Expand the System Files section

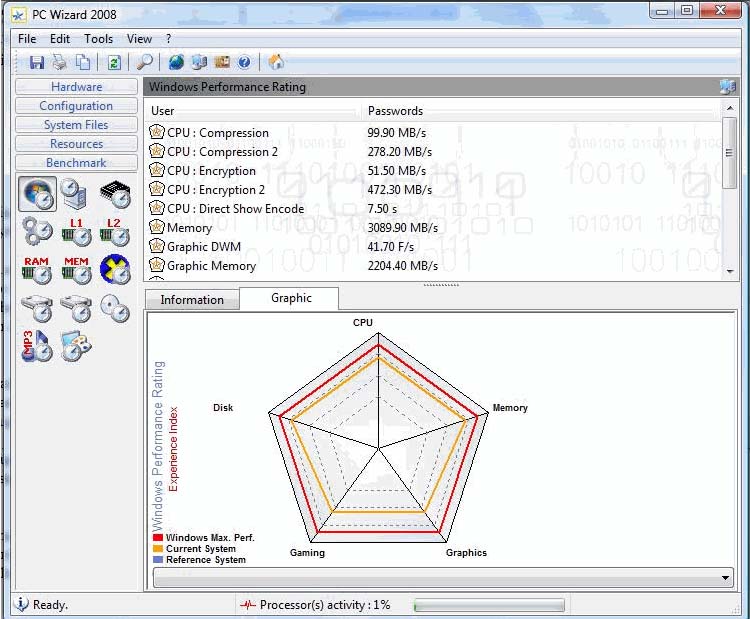(x=76, y=125)
